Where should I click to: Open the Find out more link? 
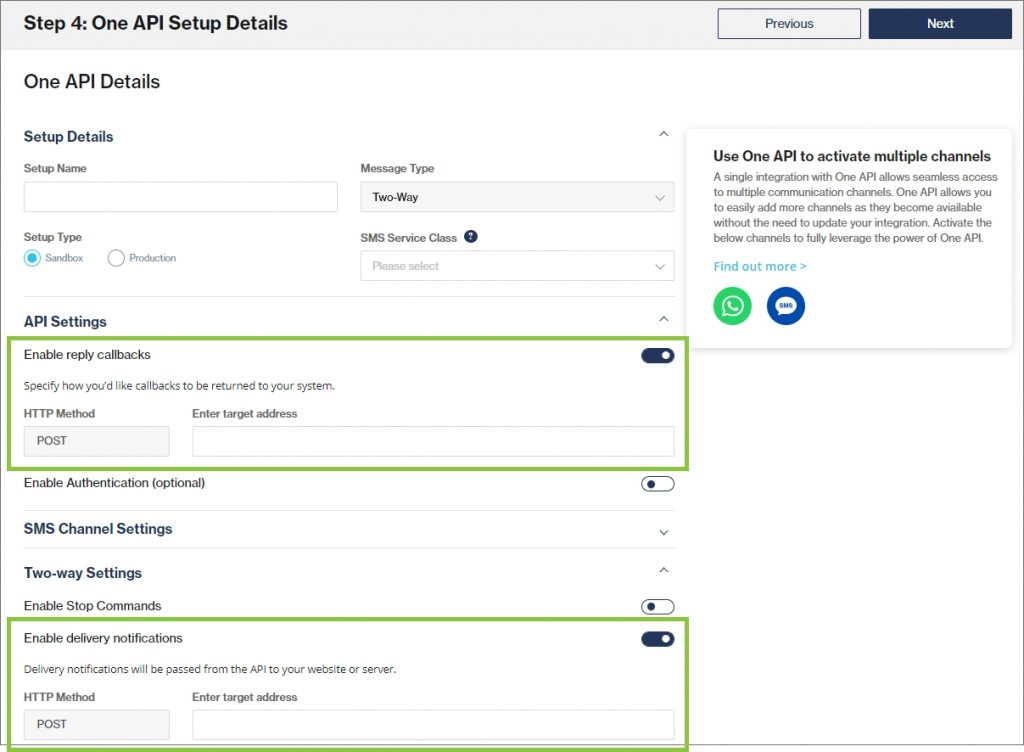point(759,266)
